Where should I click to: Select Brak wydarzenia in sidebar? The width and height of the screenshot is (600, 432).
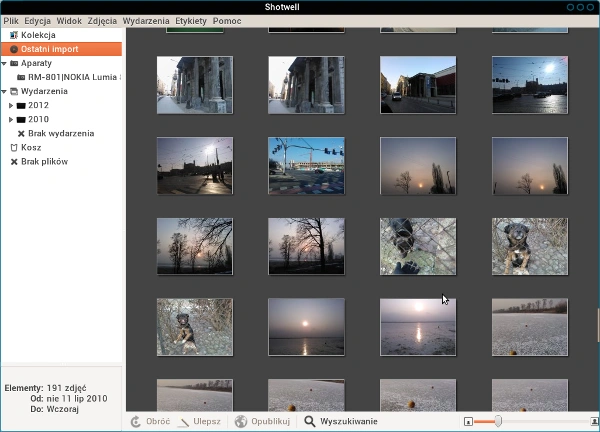click(x=56, y=134)
